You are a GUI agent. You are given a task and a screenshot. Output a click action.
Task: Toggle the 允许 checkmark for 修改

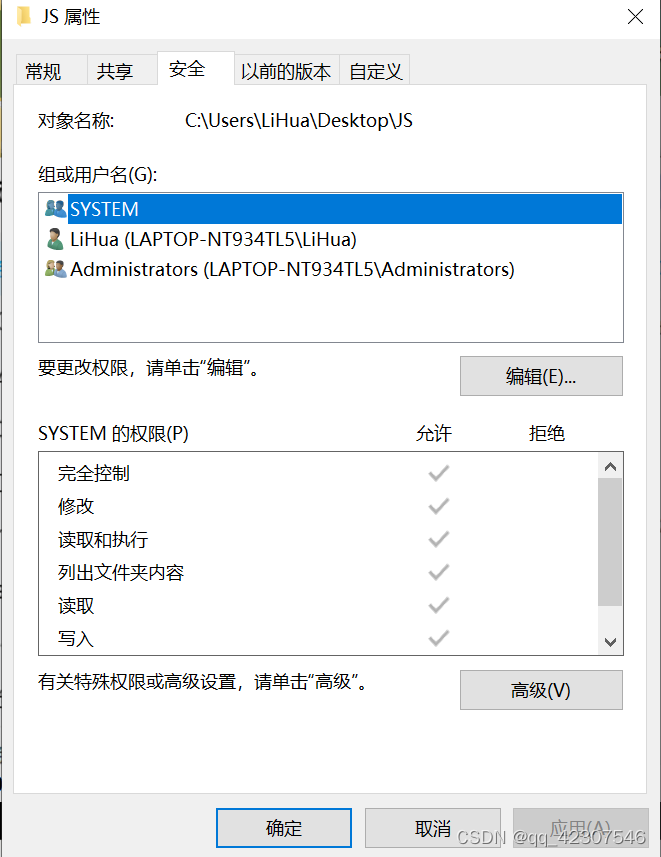pyautogui.click(x=437, y=506)
